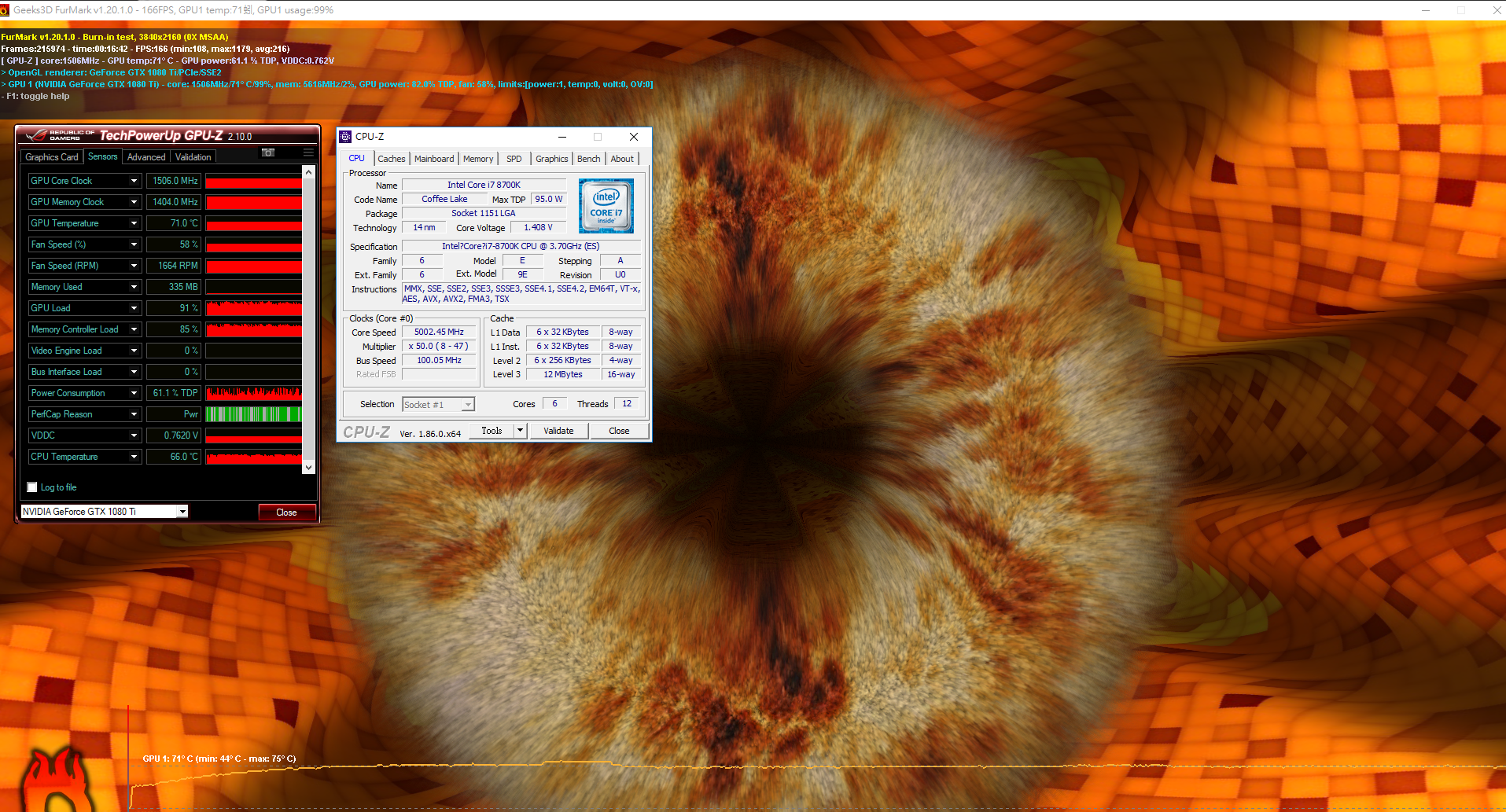The height and width of the screenshot is (812, 1506).
Task: Click the GPU-Z sensors vertical scrollbar track
Action: (x=309, y=319)
